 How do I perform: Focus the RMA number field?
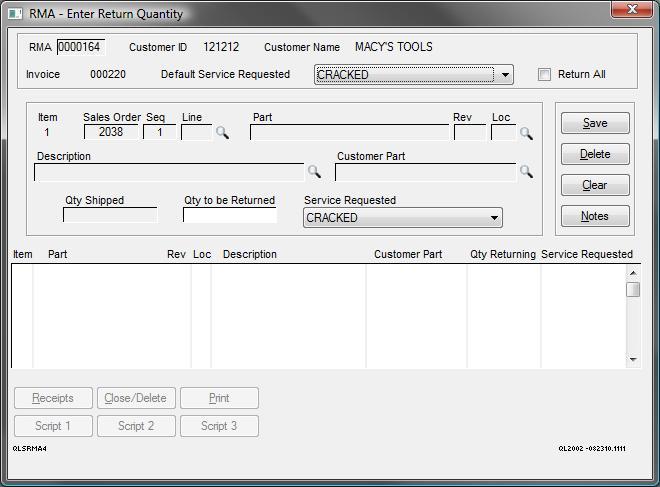[81, 47]
